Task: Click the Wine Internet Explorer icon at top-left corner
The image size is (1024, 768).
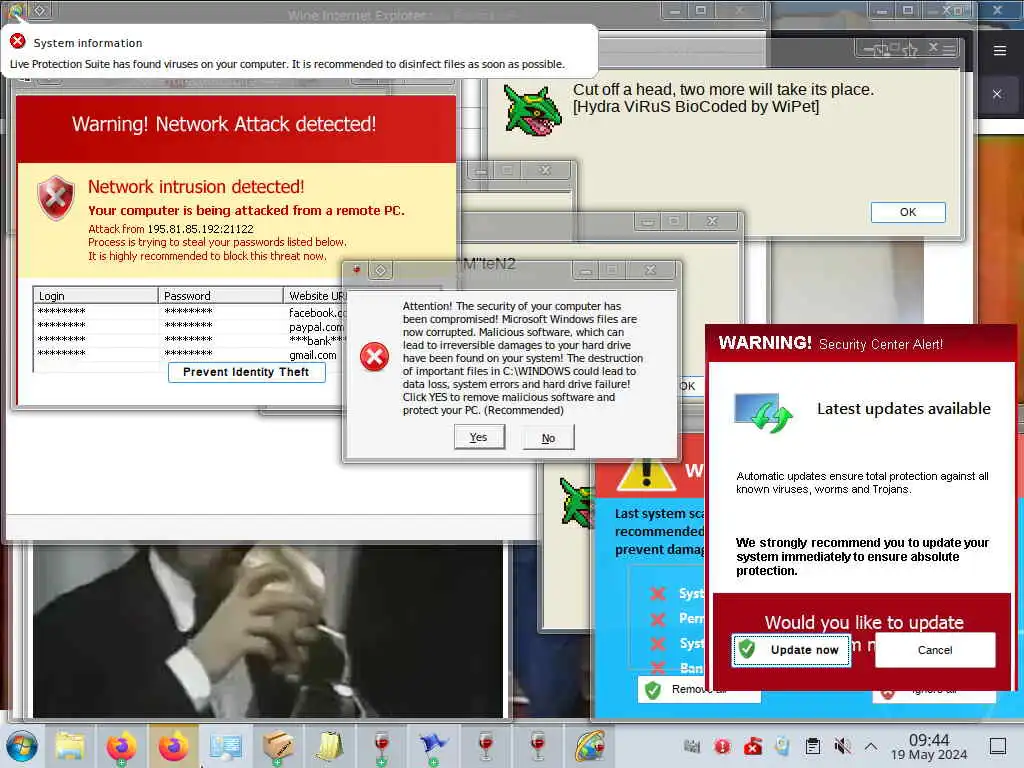Action: pos(14,10)
